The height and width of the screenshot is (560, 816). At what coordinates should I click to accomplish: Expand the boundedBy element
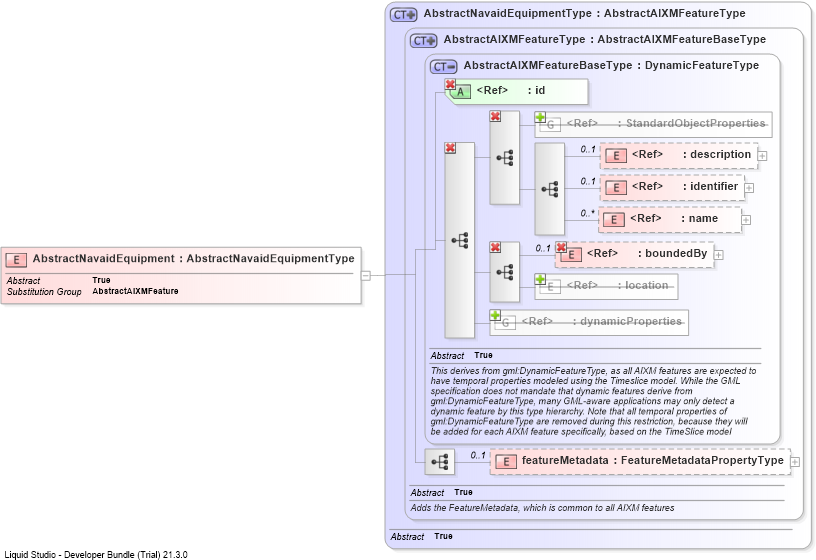point(719,254)
